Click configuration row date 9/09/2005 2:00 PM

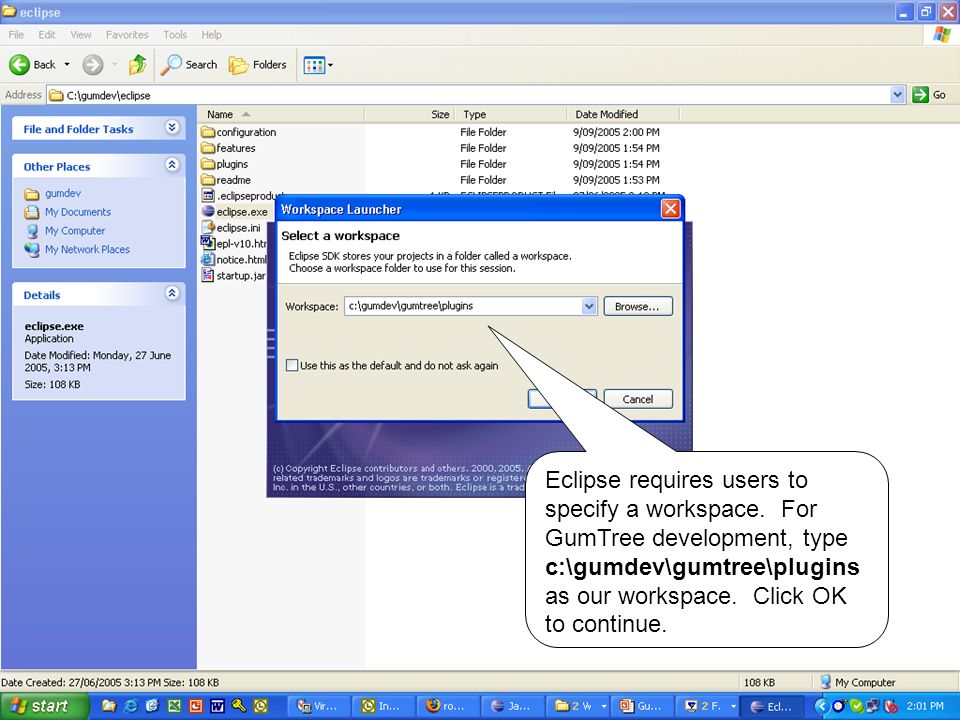pyautogui.click(x=616, y=132)
